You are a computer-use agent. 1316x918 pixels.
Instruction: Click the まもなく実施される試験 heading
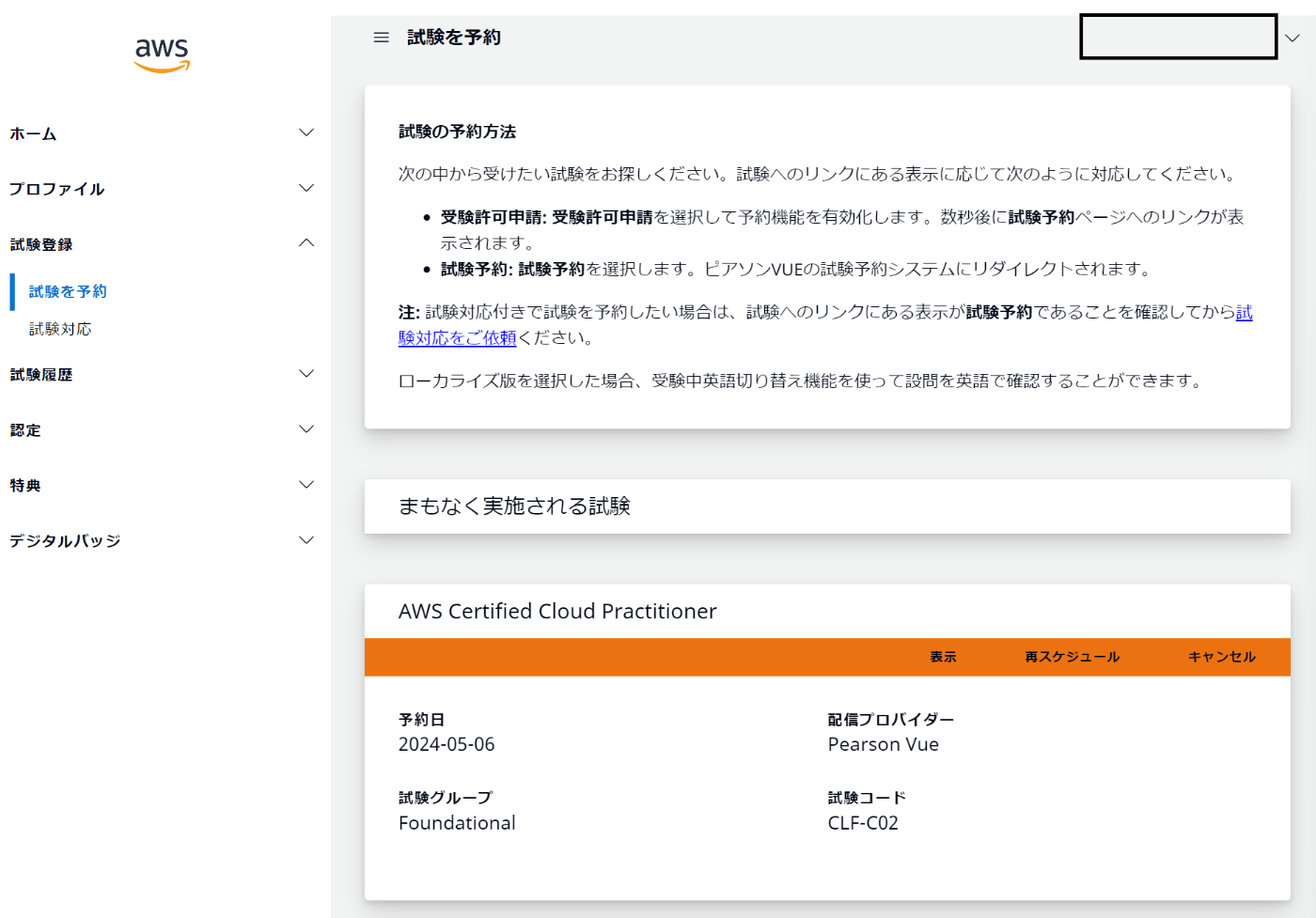tap(514, 506)
